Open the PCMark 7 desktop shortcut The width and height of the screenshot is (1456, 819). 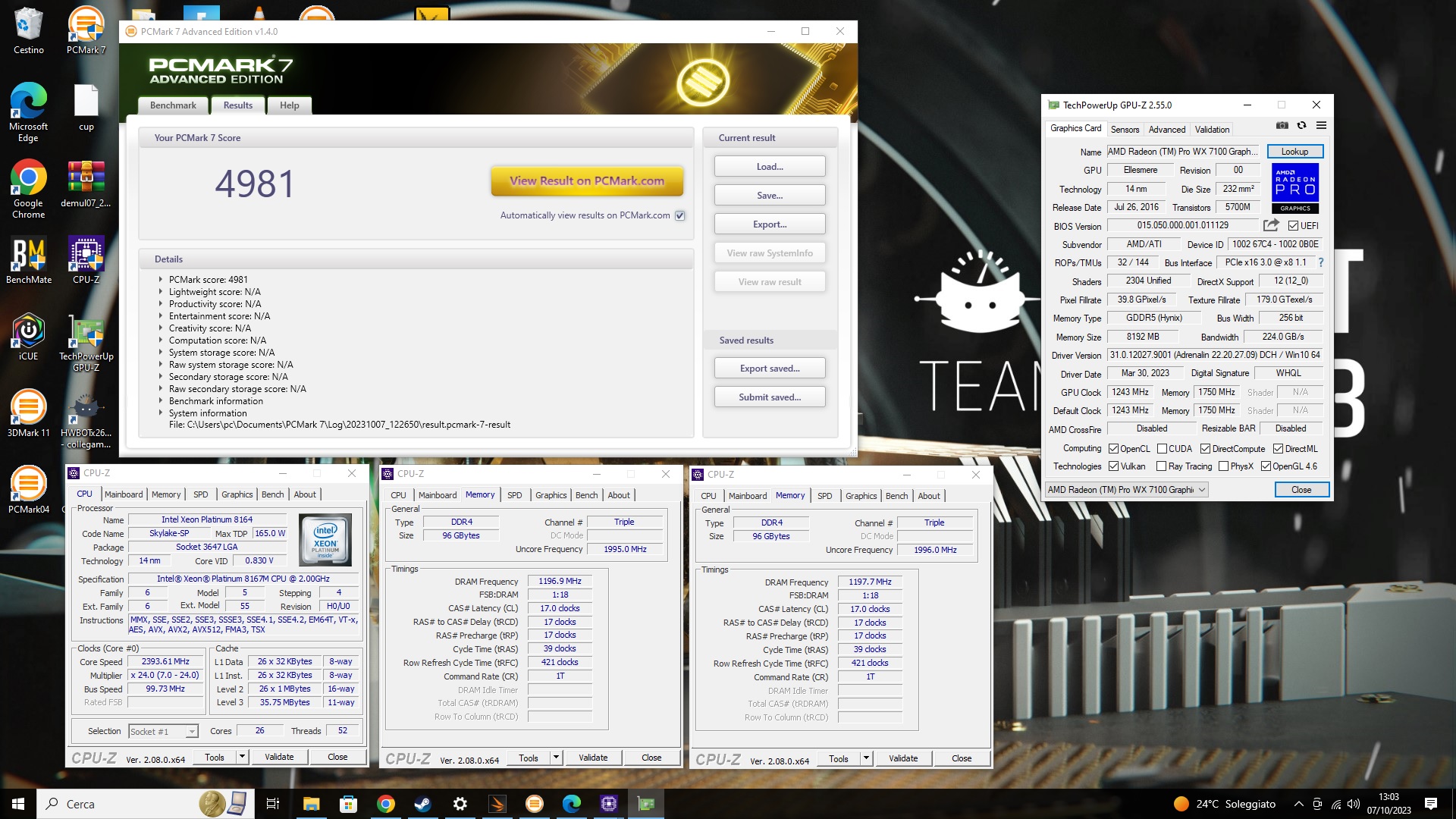pyautogui.click(x=86, y=31)
